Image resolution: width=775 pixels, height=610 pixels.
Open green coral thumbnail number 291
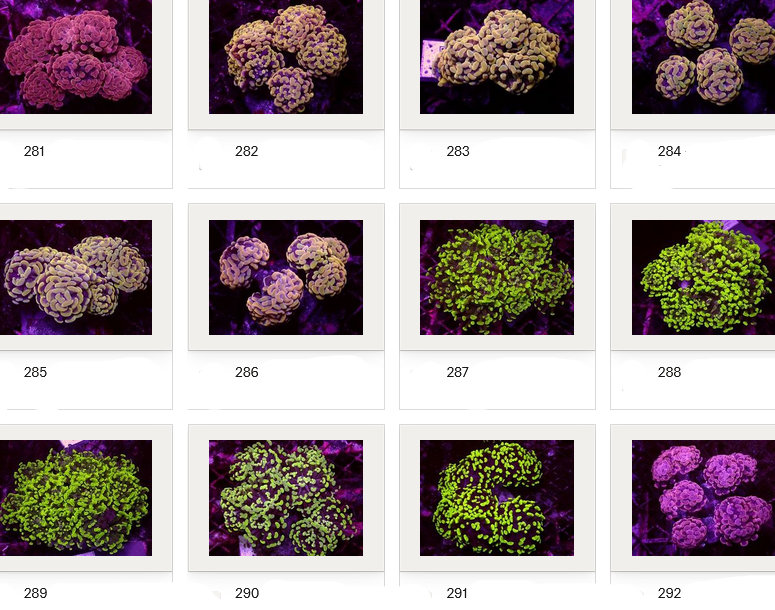click(x=497, y=498)
